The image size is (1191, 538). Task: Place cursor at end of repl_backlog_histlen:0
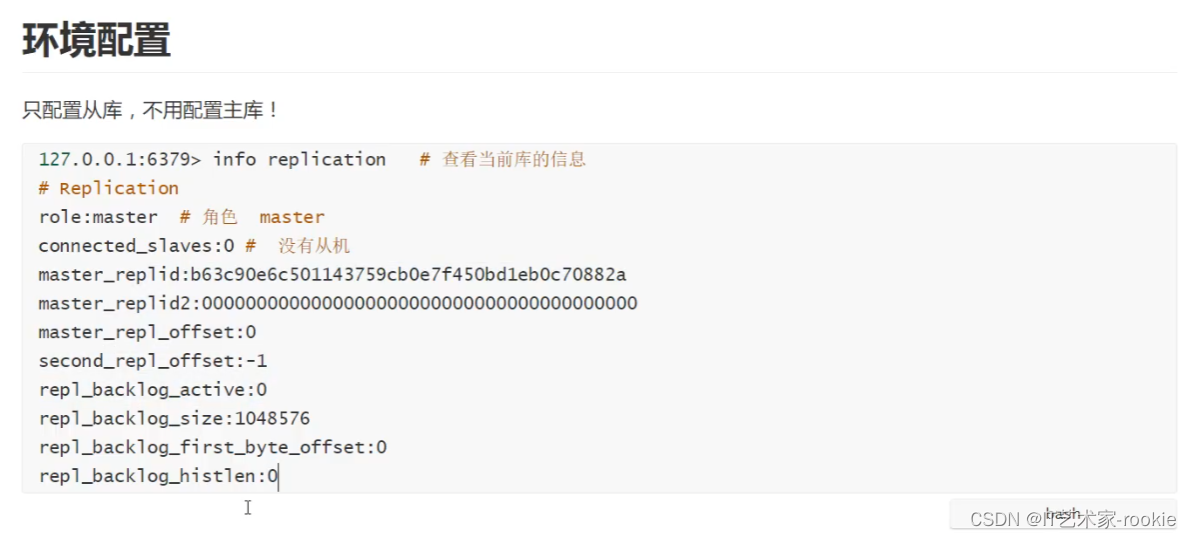pos(279,476)
